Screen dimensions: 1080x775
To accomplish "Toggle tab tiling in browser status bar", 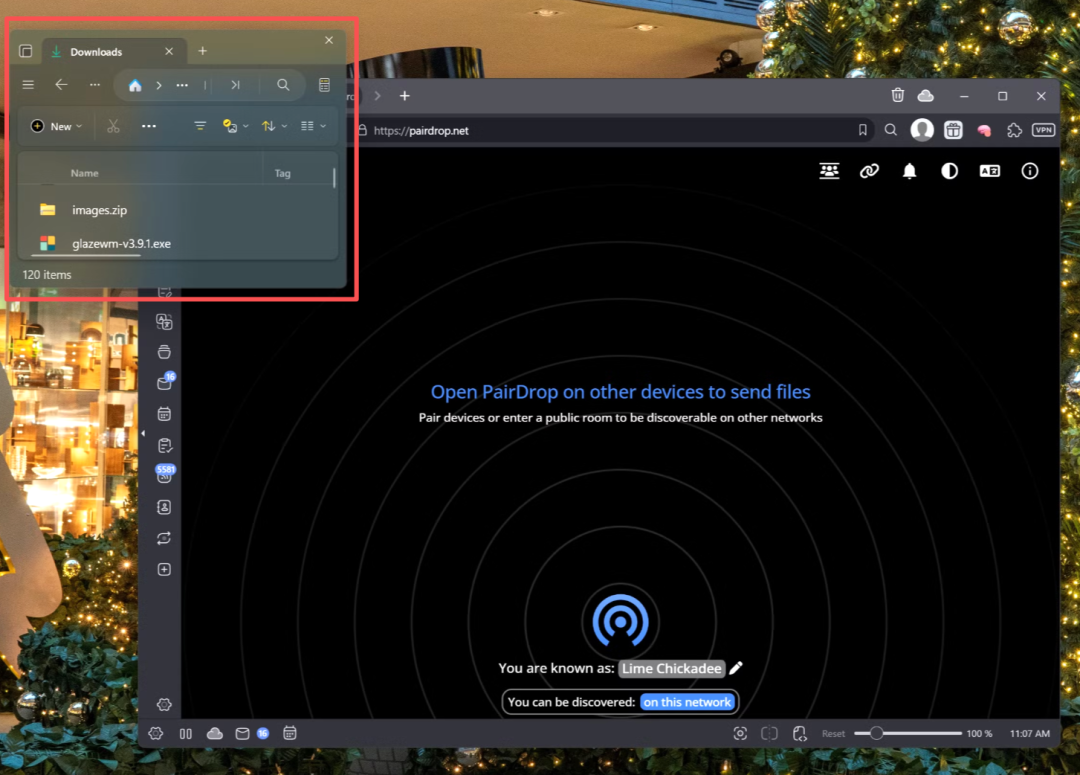I will click(185, 734).
